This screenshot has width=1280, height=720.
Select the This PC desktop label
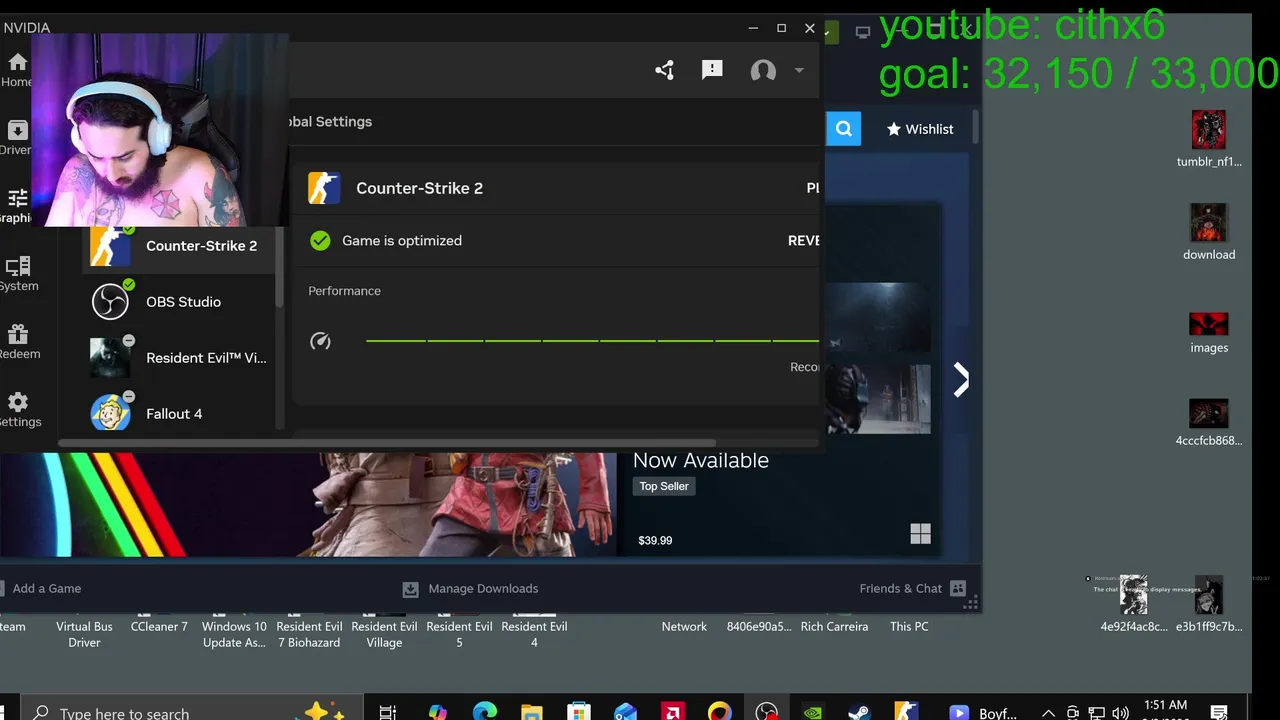pyautogui.click(x=909, y=626)
